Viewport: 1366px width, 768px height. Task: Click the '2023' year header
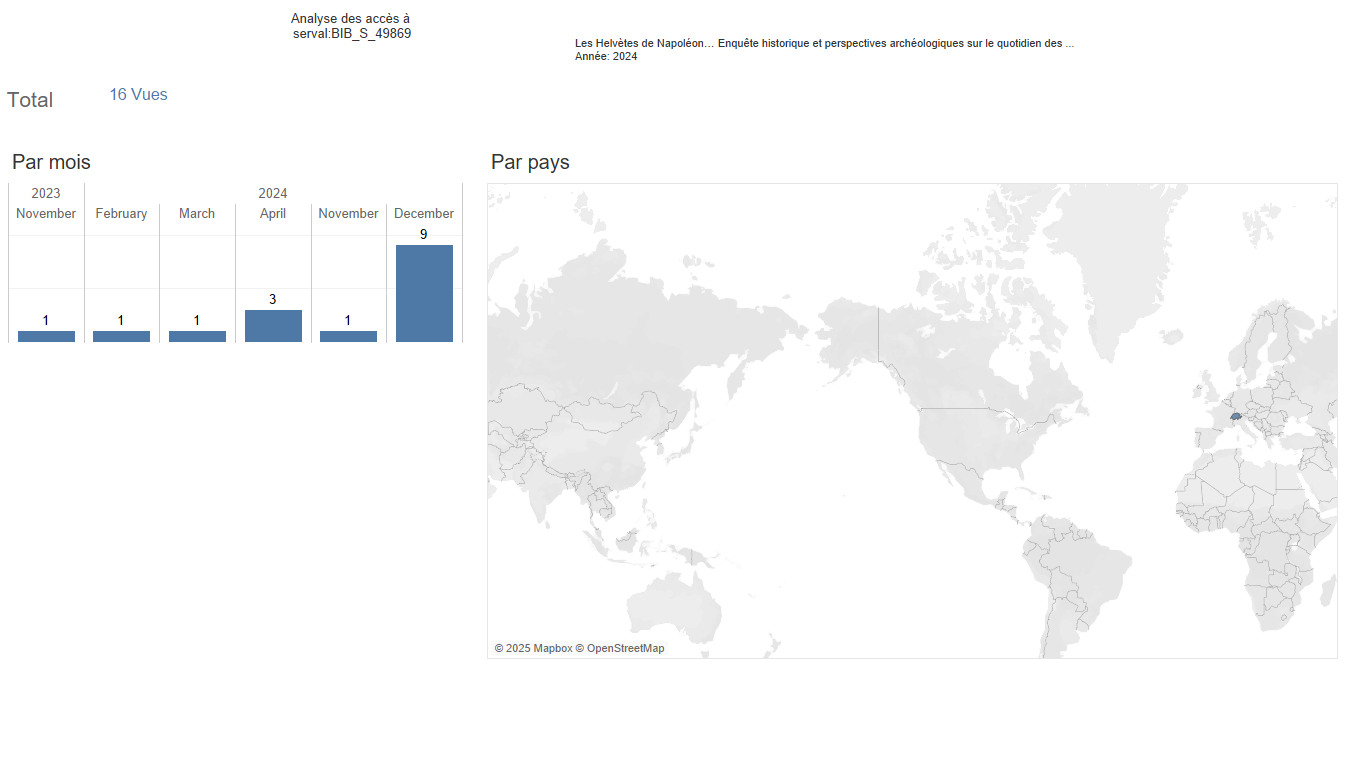(x=46, y=193)
